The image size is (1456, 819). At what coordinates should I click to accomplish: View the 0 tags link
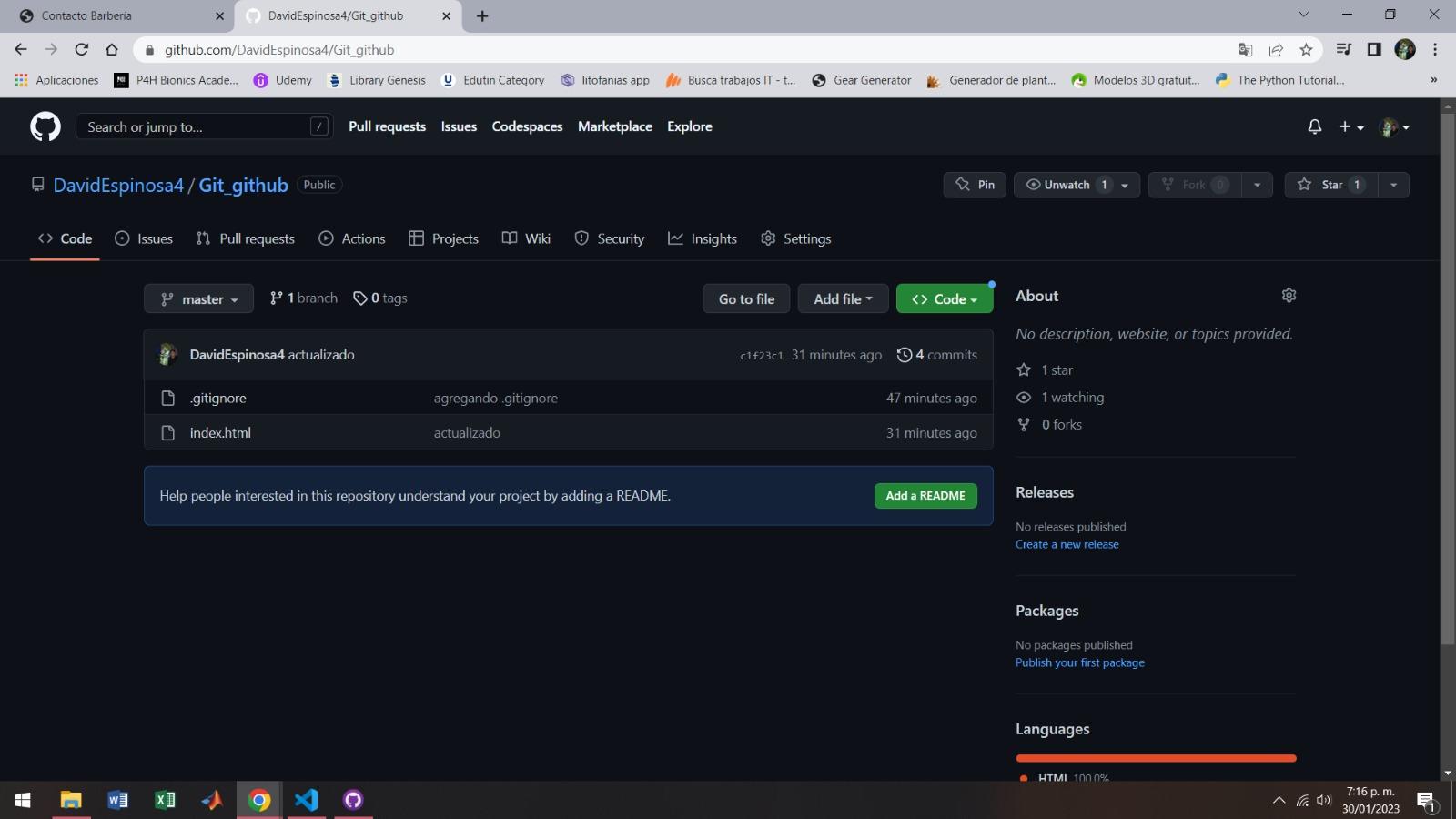[380, 298]
